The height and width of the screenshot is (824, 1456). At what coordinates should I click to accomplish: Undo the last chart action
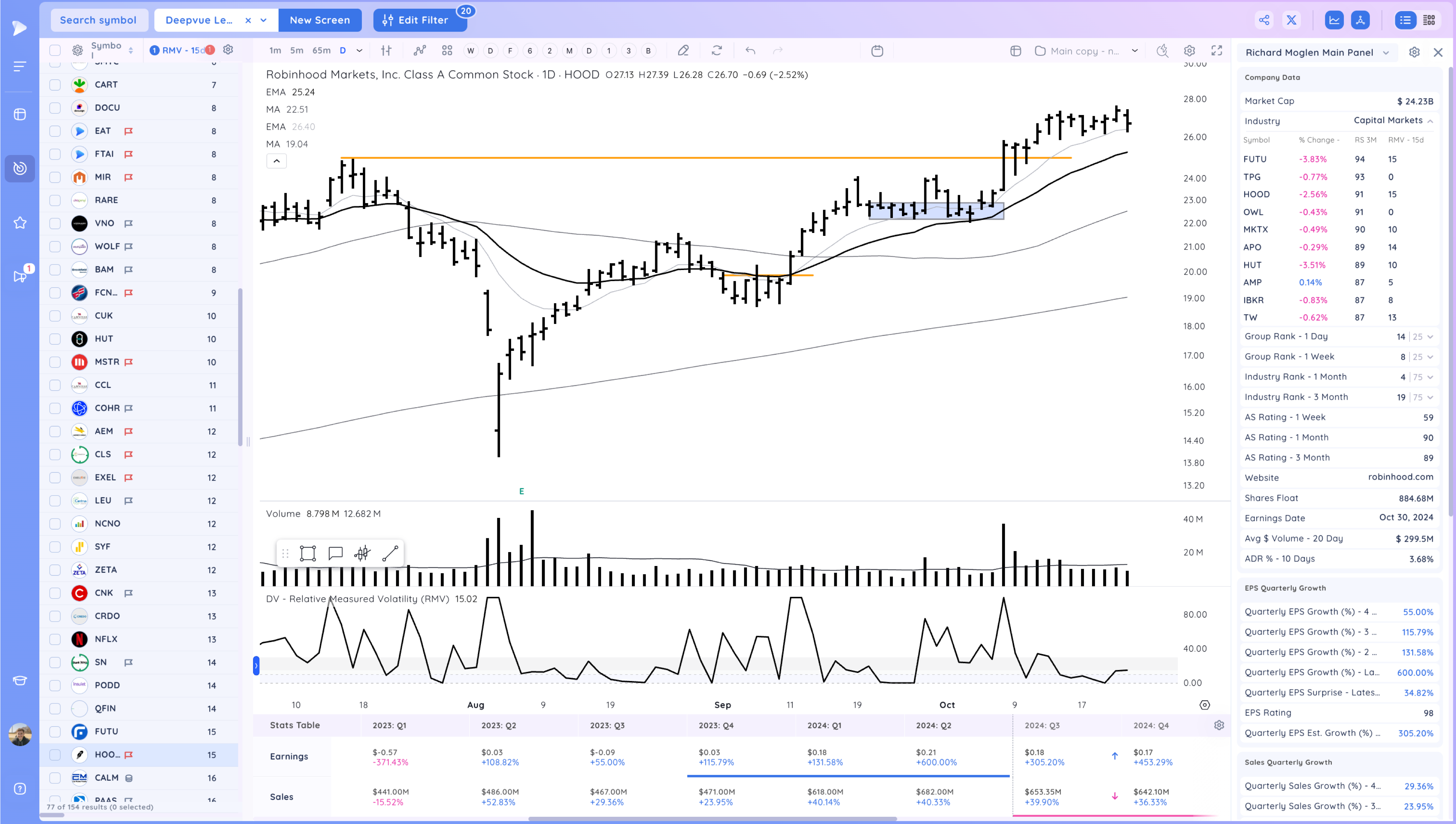click(x=750, y=50)
